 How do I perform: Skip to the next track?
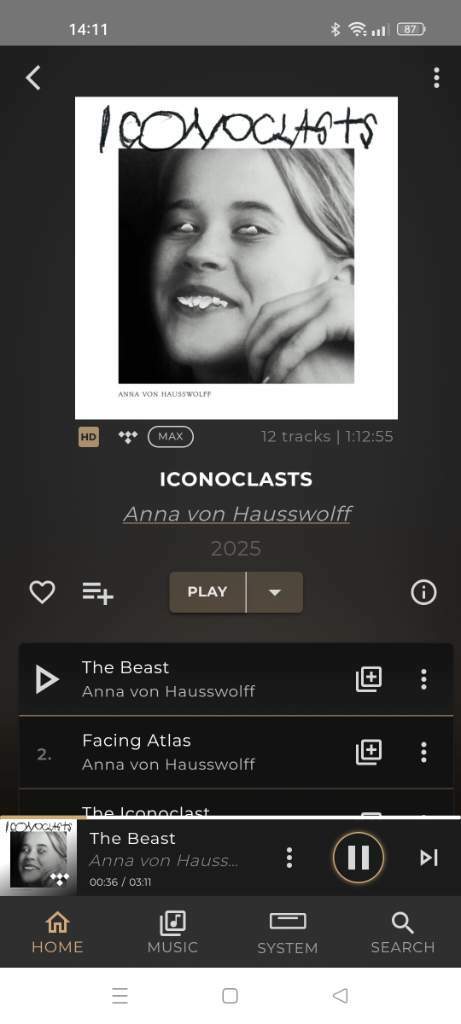coord(429,857)
